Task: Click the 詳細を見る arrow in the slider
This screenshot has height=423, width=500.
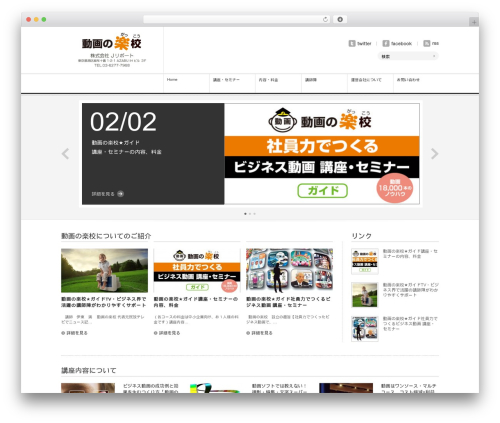Action: tap(120, 194)
